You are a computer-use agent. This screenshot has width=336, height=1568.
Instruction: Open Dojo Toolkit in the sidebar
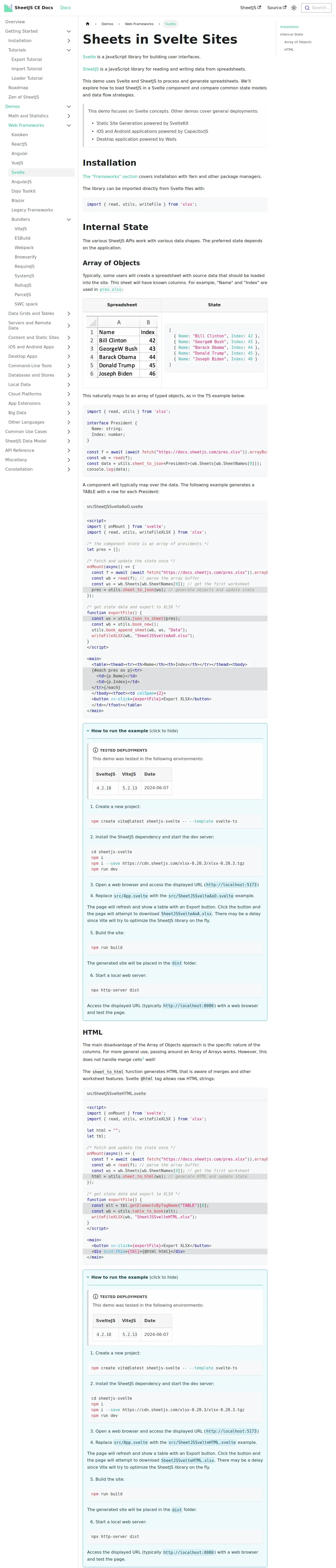point(24,191)
